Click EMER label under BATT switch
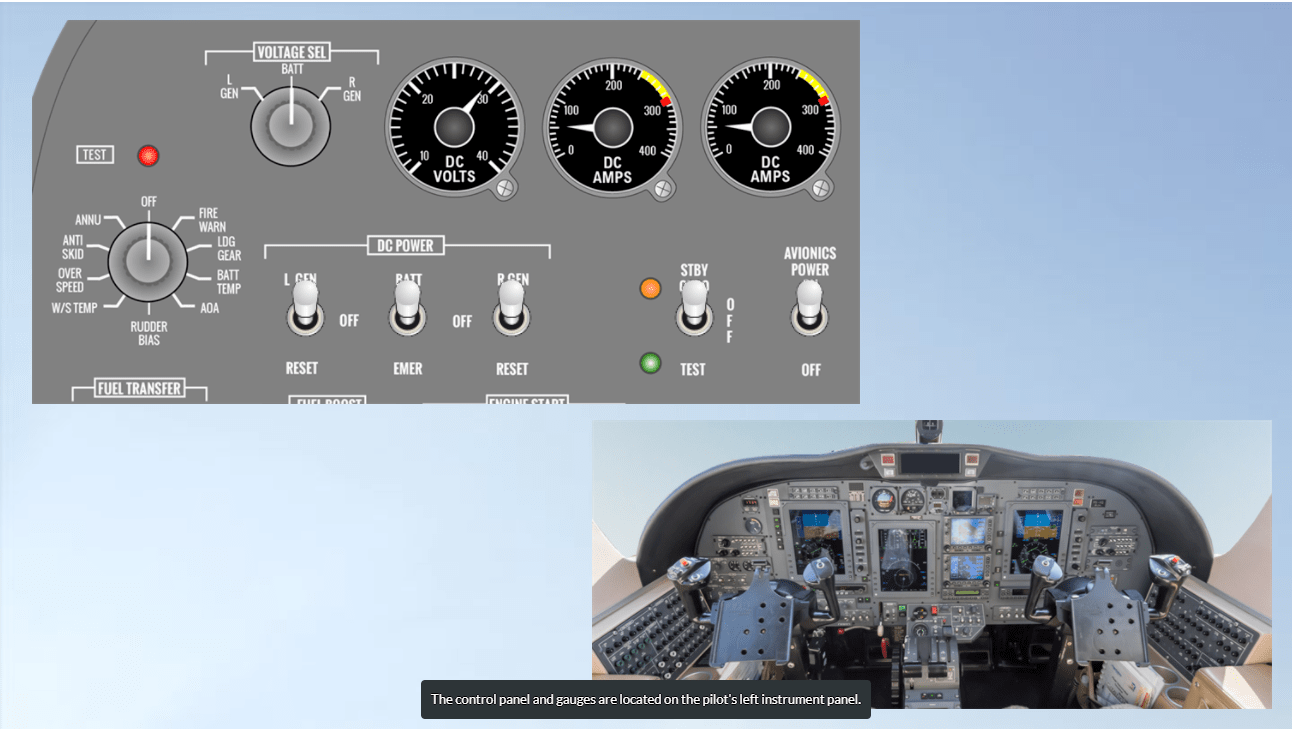Screen dimensions: 1294x729 [408, 368]
